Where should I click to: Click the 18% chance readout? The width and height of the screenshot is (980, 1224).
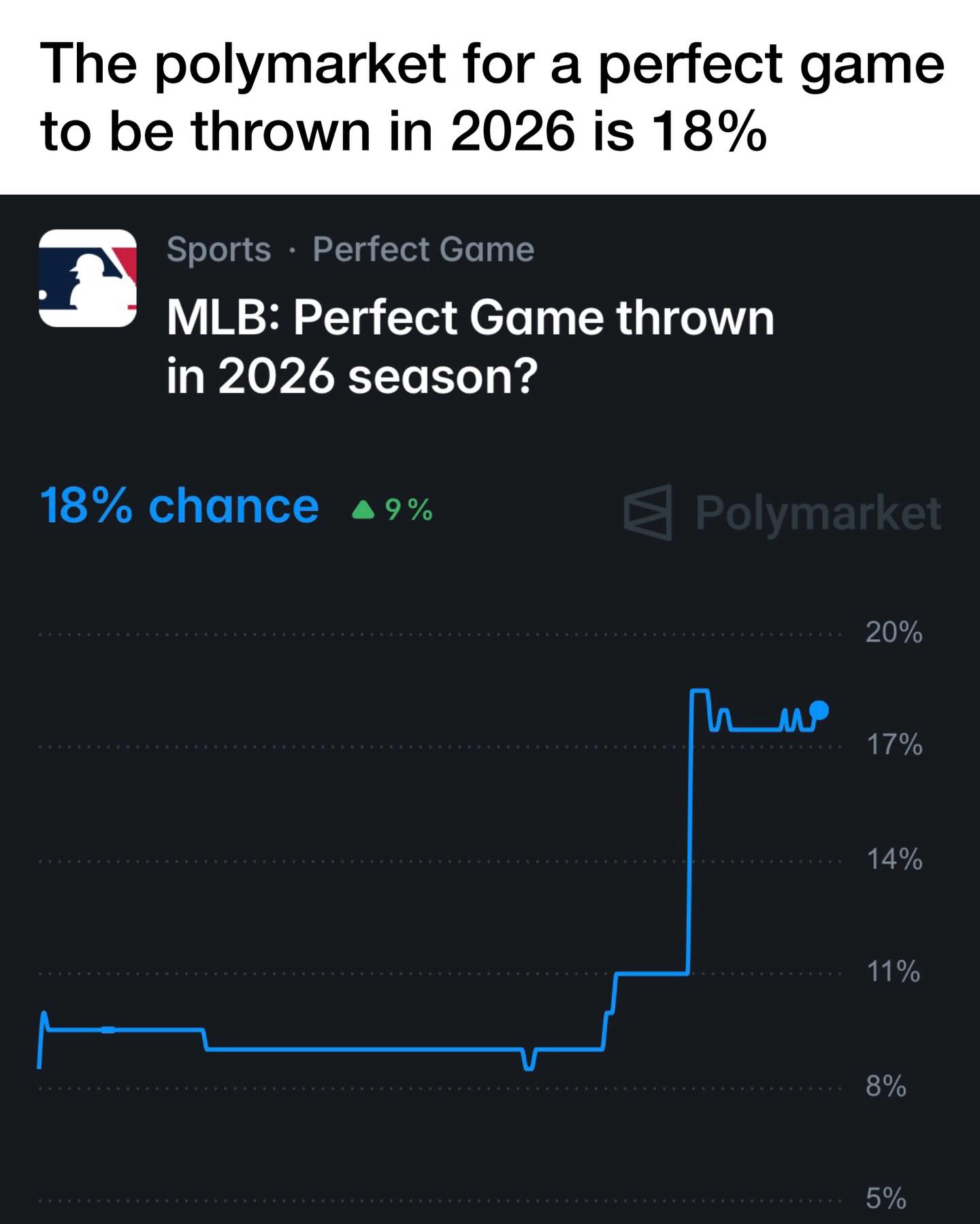[179, 506]
